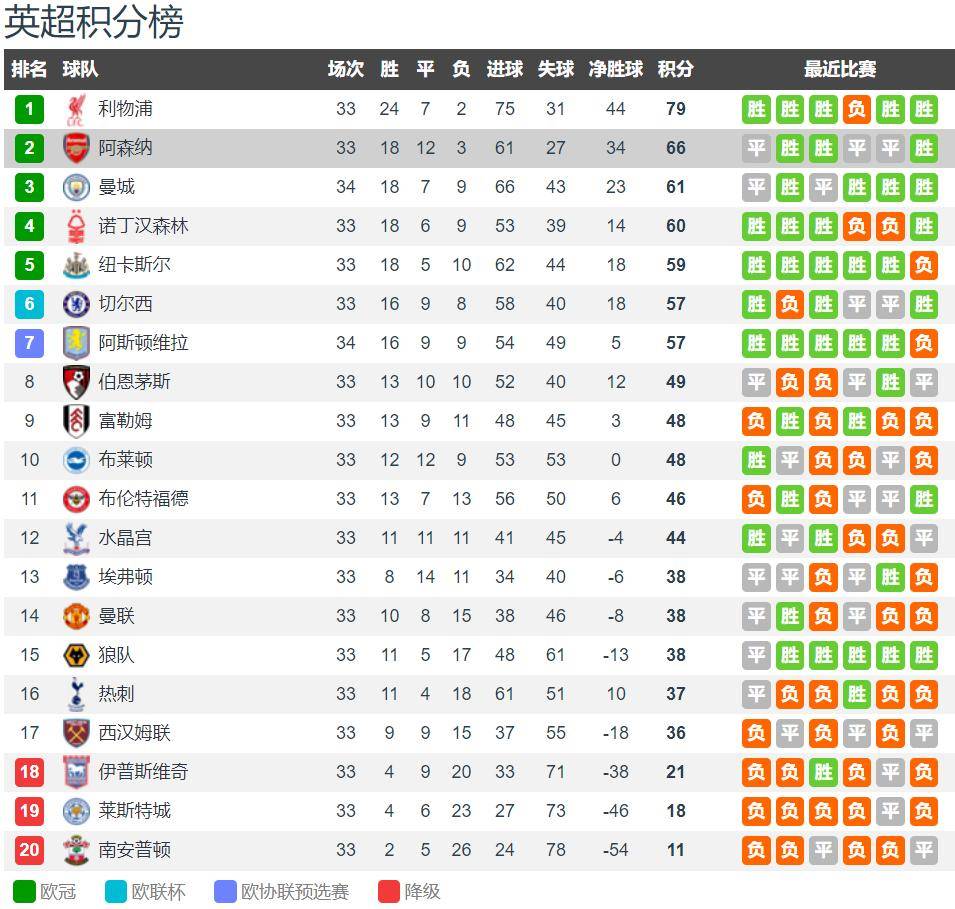Image resolution: width=955 pixels, height=909 pixels.
Task: Click the Chelsea club crest icon
Action: 76,304
